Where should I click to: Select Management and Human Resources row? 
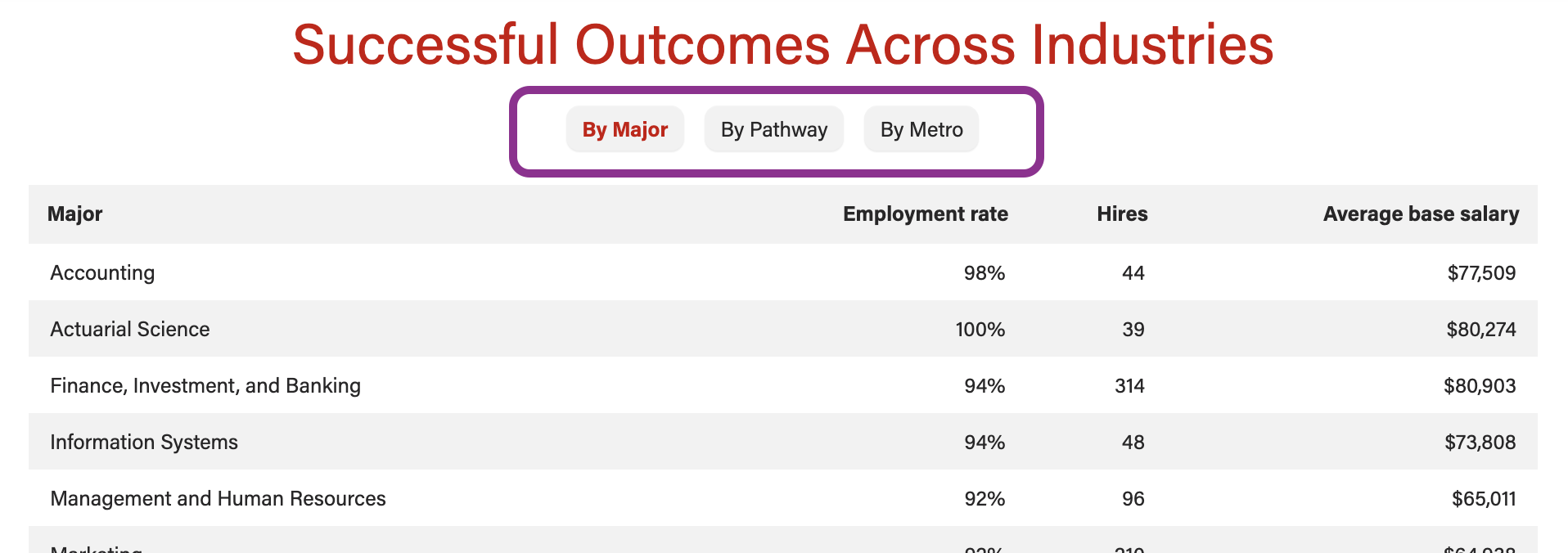(x=218, y=498)
